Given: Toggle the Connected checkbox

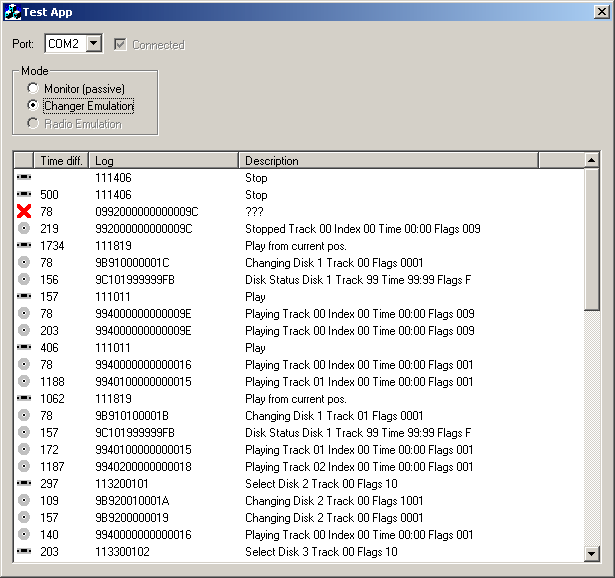Looking at the screenshot, I should click(121, 44).
